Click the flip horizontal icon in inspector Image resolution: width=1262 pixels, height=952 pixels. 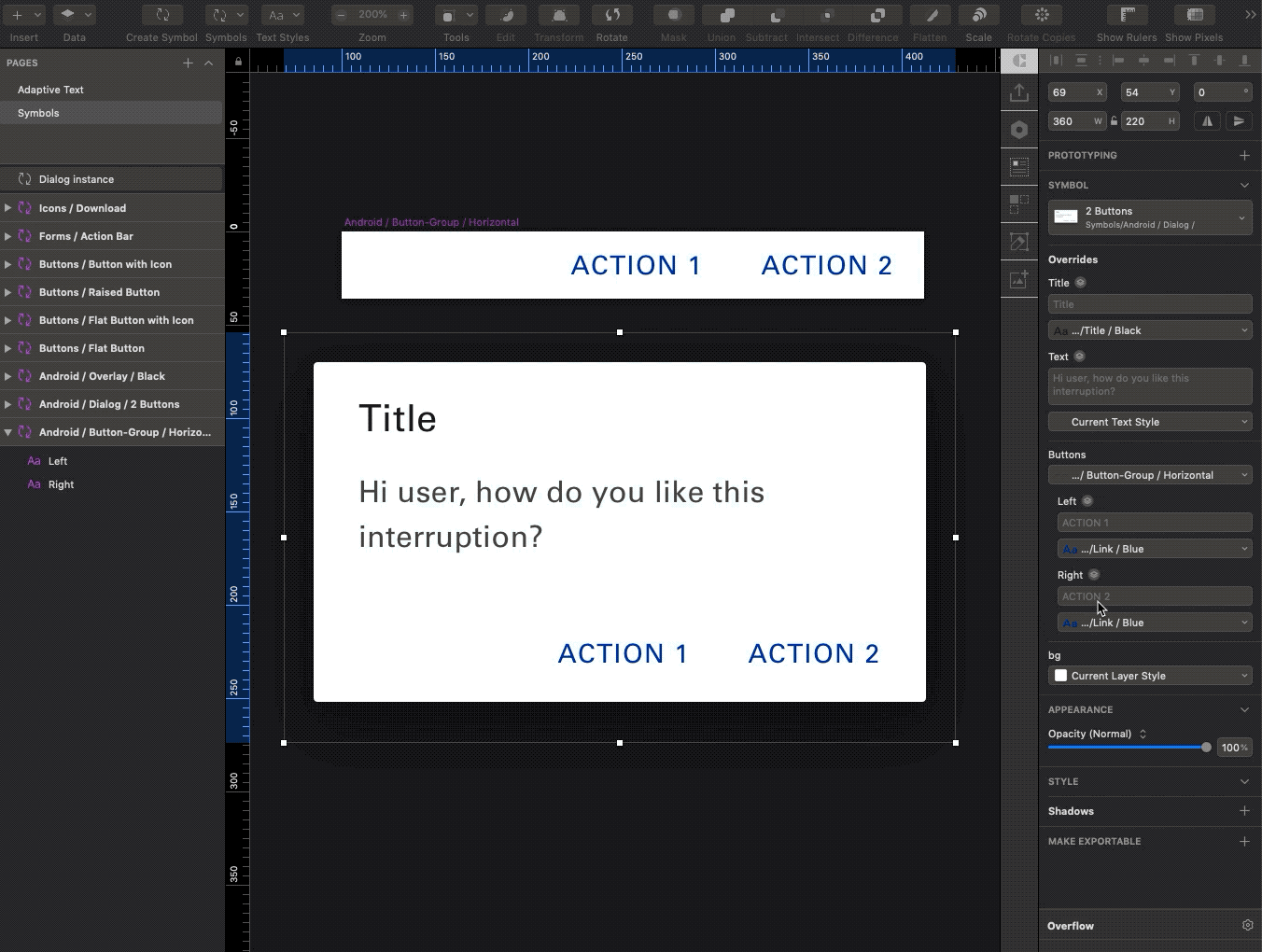pyautogui.click(x=1208, y=121)
